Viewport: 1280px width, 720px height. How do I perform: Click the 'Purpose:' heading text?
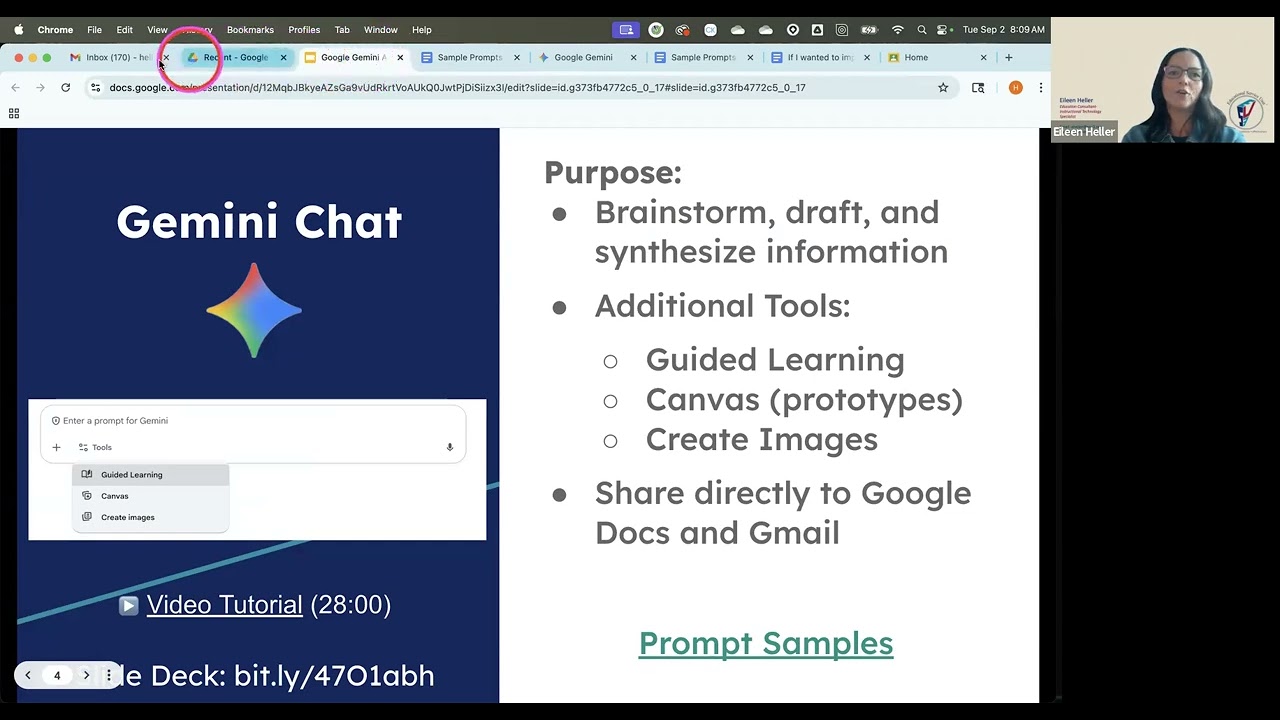[613, 172]
